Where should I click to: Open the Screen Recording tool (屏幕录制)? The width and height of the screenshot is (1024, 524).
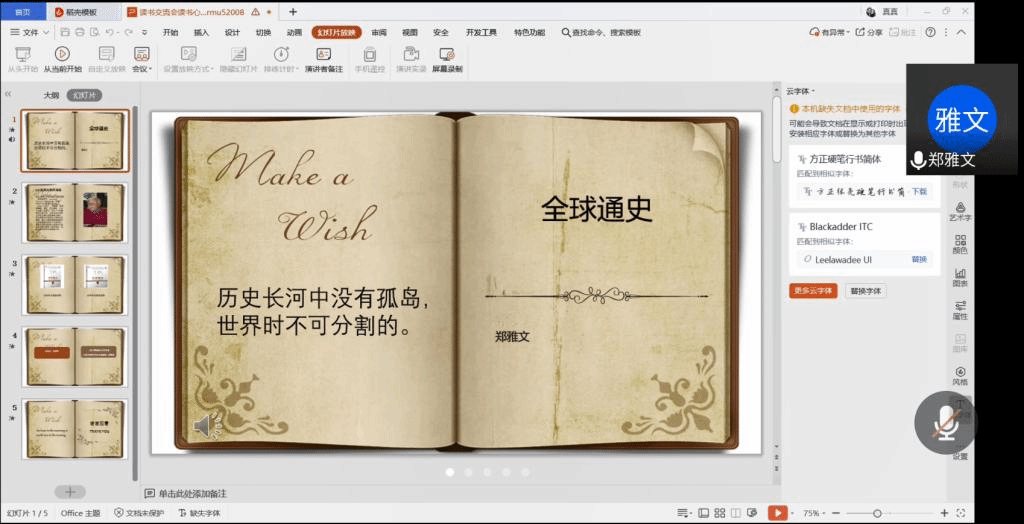coord(446,59)
